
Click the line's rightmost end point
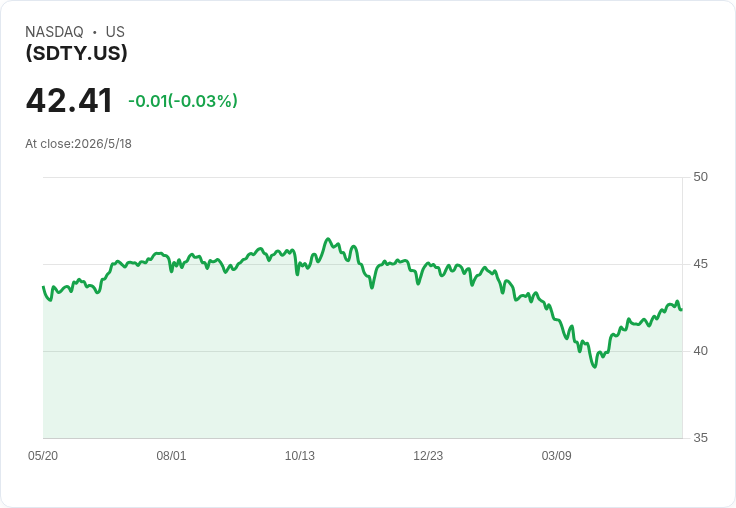[681, 309]
